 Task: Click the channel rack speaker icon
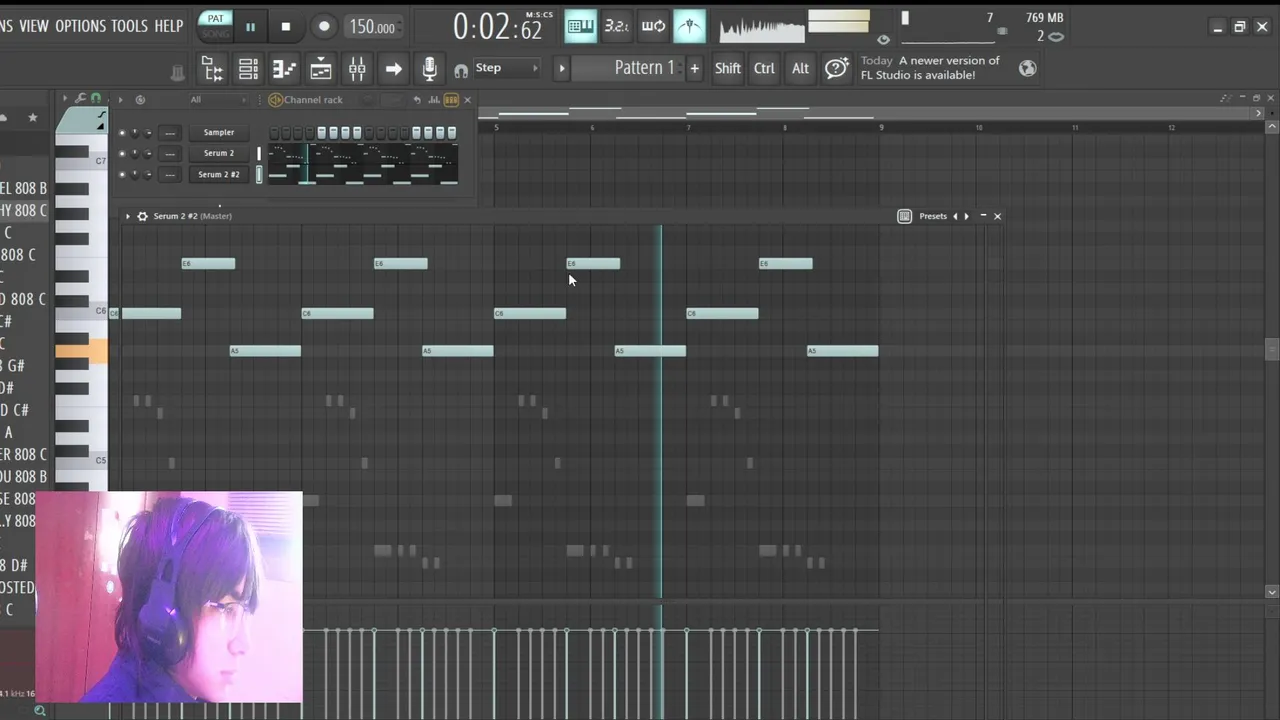(x=275, y=100)
